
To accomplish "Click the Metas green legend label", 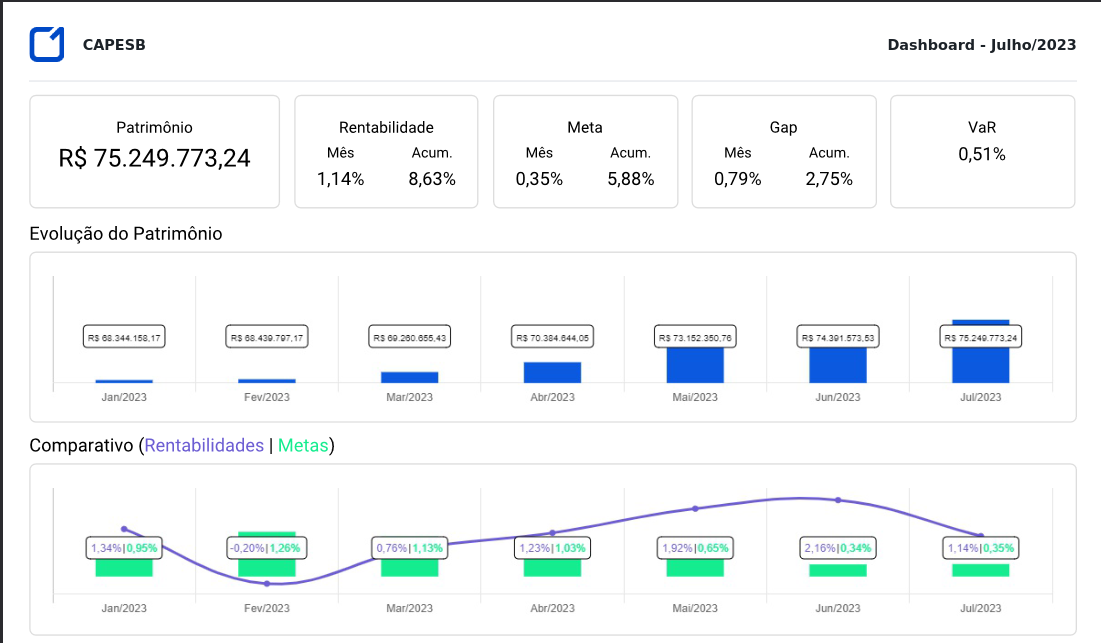I will (303, 446).
